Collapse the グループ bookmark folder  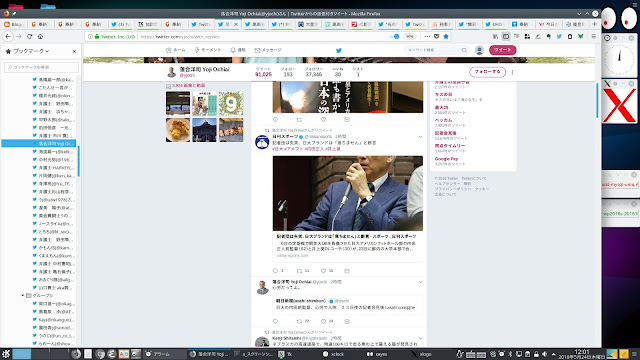[x=23, y=296]
